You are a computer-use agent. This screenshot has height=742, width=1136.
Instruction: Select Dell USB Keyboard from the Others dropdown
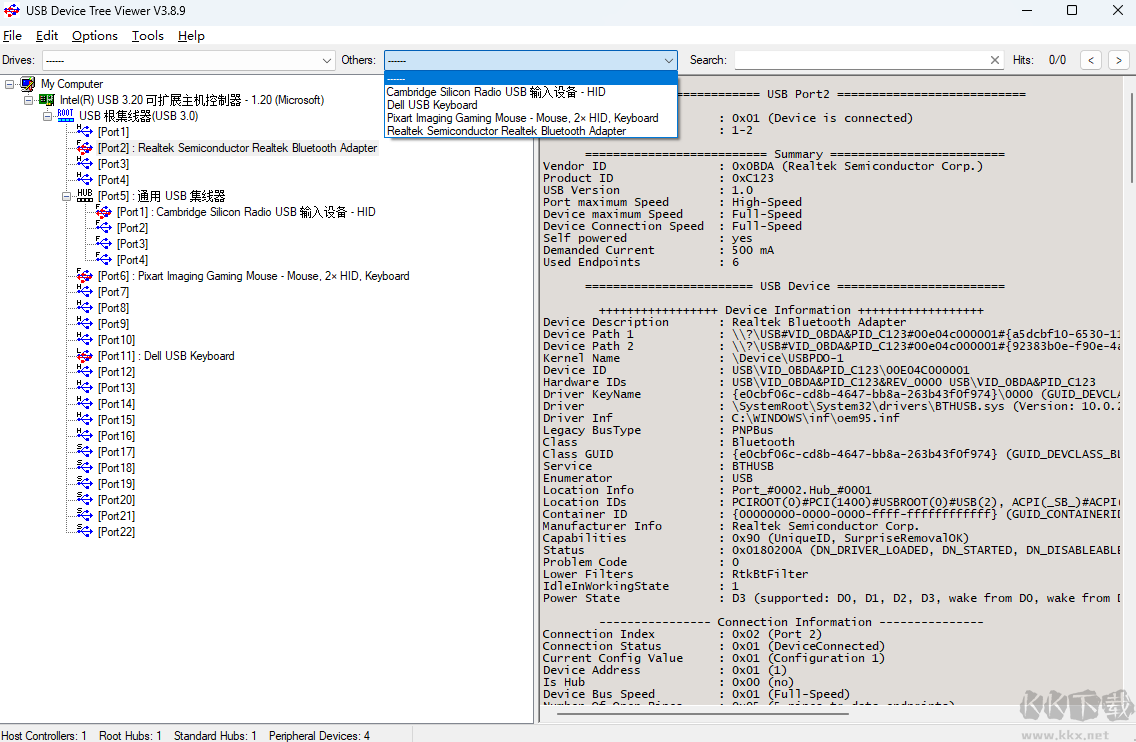point(431,104)
